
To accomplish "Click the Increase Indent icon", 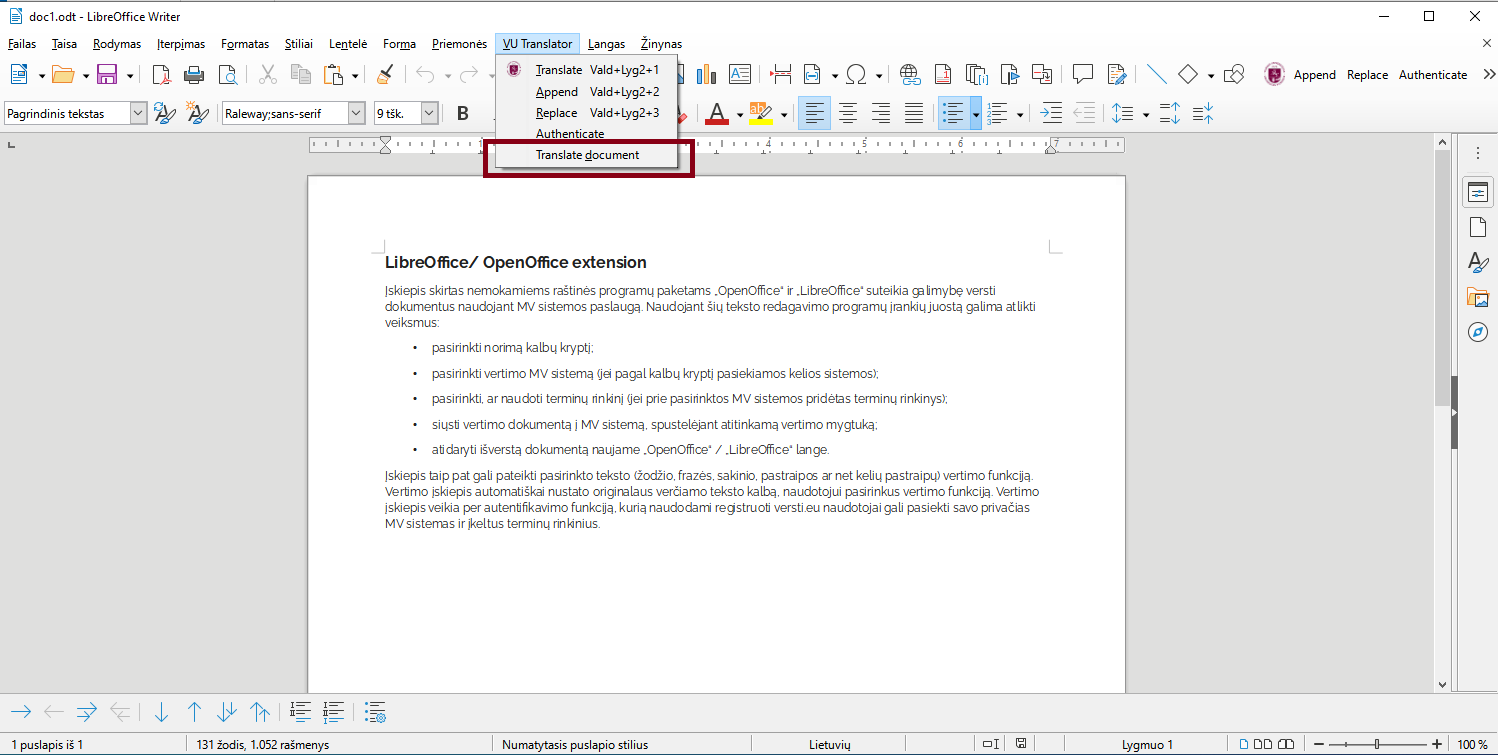I will [x=1051, y=113].
